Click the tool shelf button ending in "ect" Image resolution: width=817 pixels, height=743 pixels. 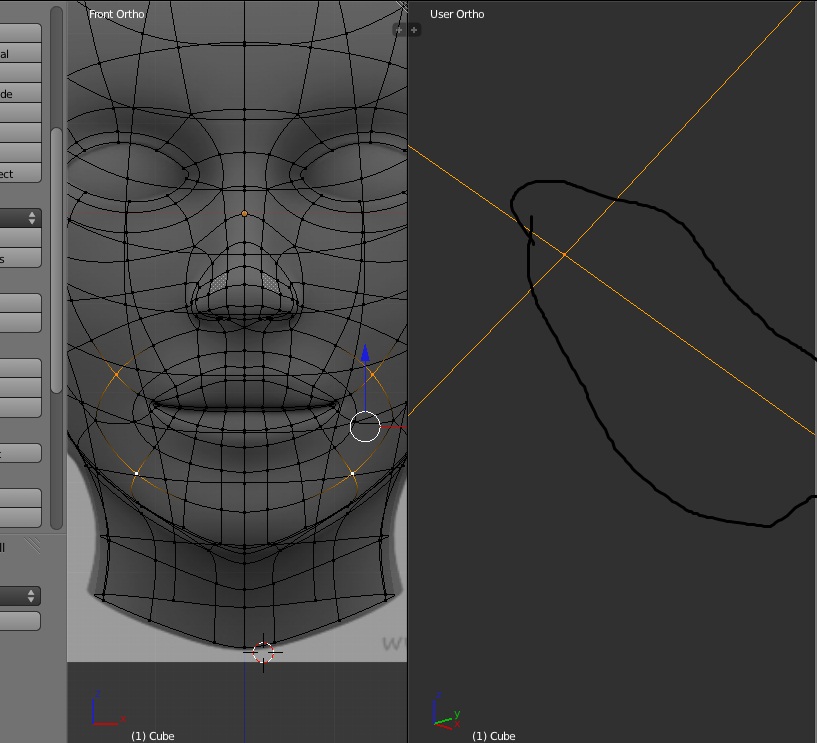20,174
